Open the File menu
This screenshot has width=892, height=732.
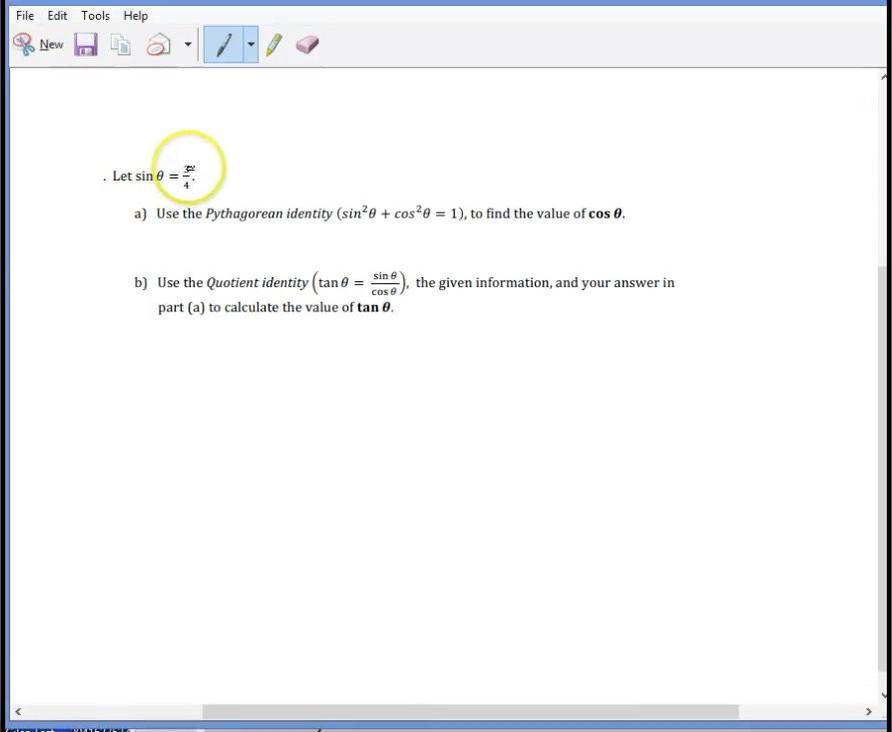(25, 15)
